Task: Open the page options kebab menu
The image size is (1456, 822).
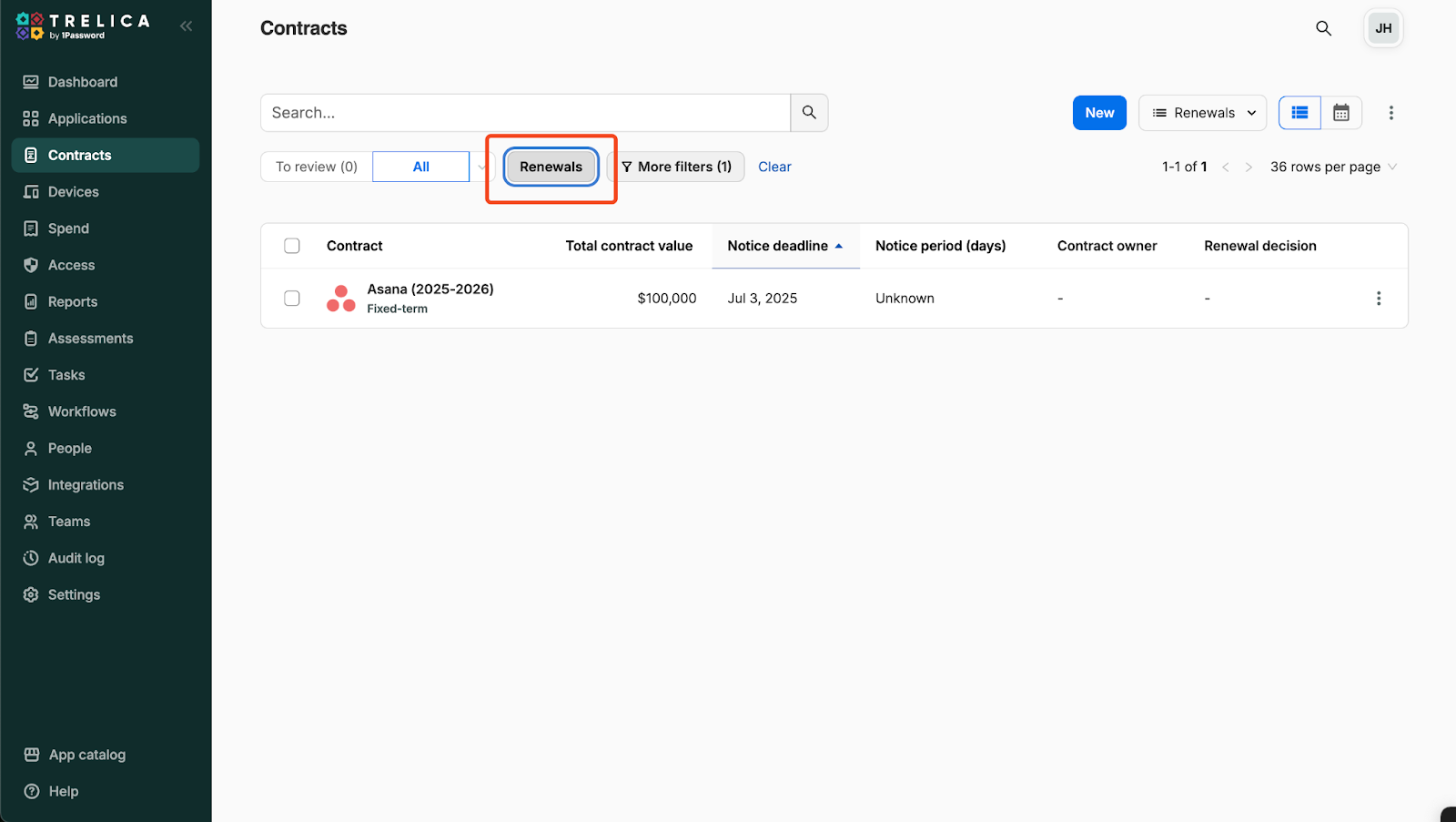Action: pyautogui.click(x=1390, y=113)
